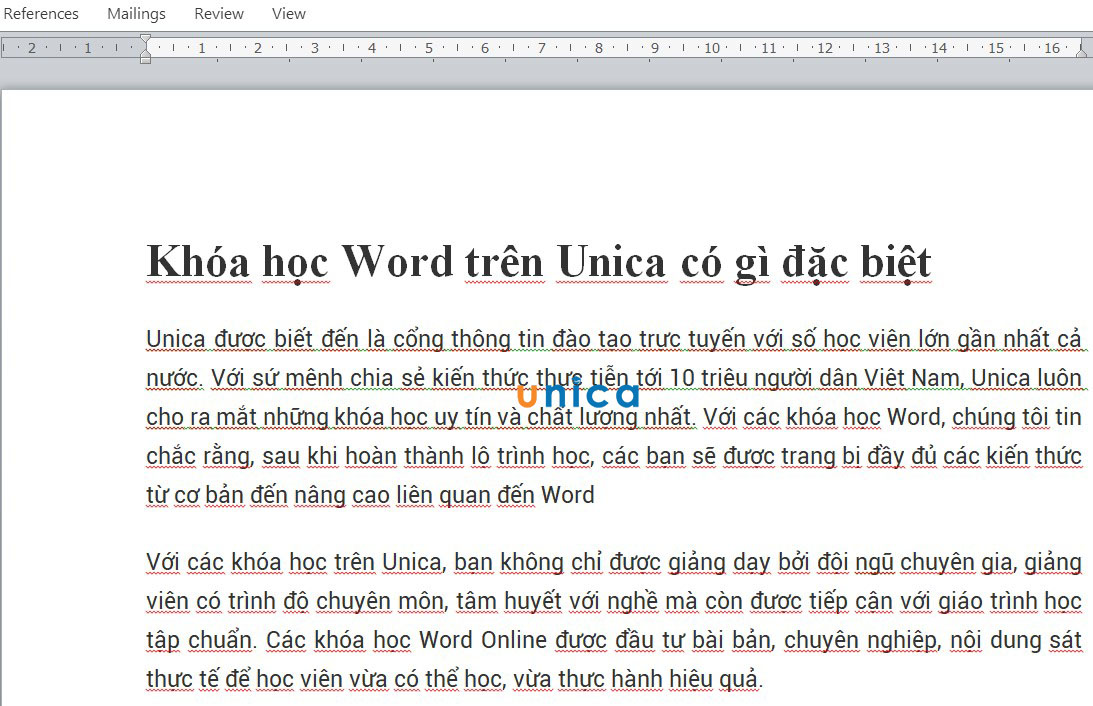The width and height of the screenshot is (1093, 706).
Task: Click the word "Online" in second paragraph
Action: [514, 640]
